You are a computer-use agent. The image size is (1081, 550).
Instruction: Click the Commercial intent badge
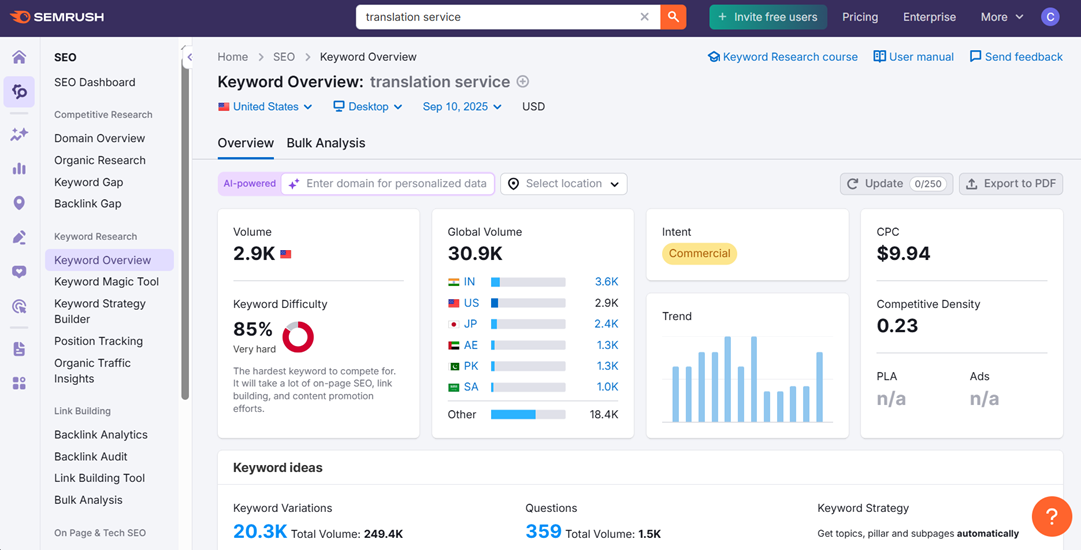tap(699, 254)
